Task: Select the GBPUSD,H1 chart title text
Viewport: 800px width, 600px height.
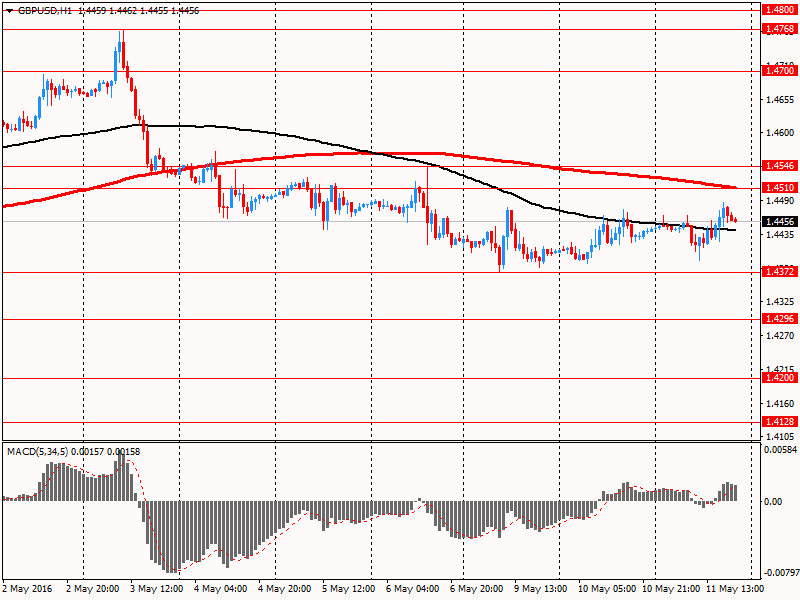Action: [x=44, y=11]
